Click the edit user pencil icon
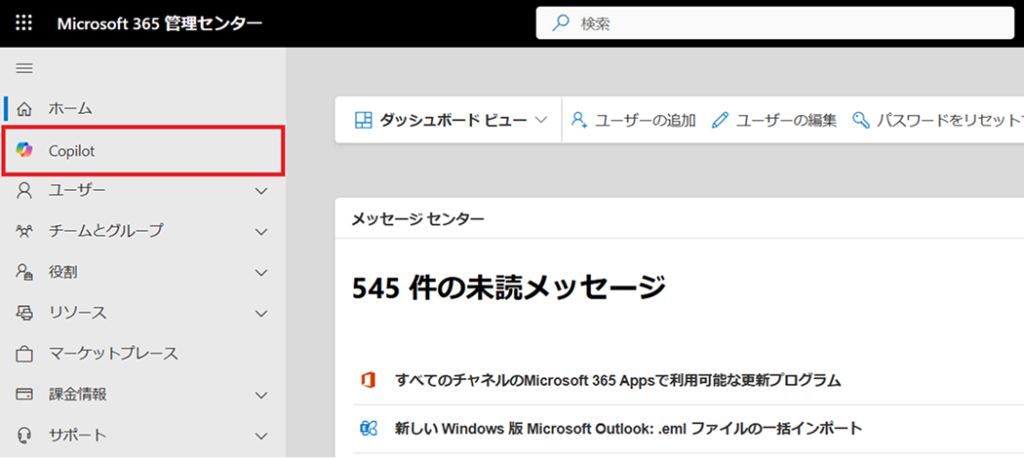1024x458 pixels. (720, 120)
